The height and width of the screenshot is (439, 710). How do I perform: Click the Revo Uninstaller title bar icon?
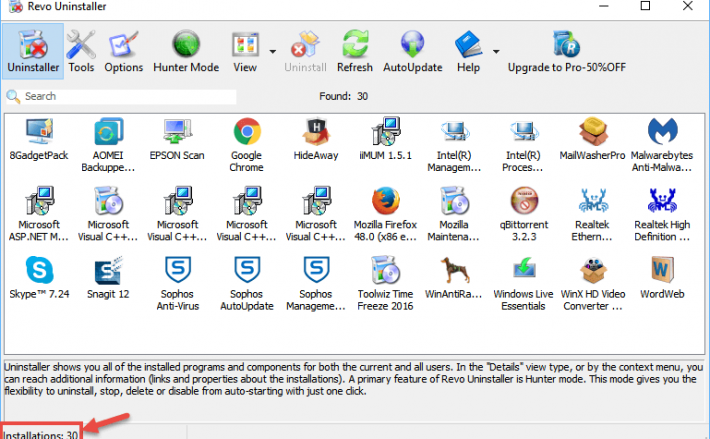(x=15, y=6)
